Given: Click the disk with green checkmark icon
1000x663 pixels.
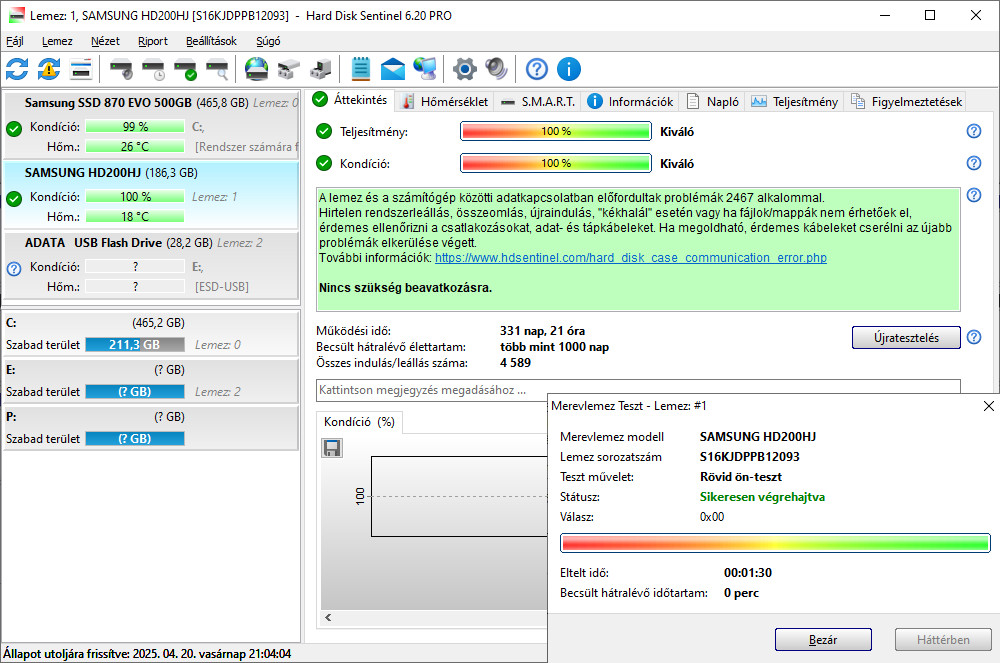Looking at the screenshot, I should click(x=186, y=69).
